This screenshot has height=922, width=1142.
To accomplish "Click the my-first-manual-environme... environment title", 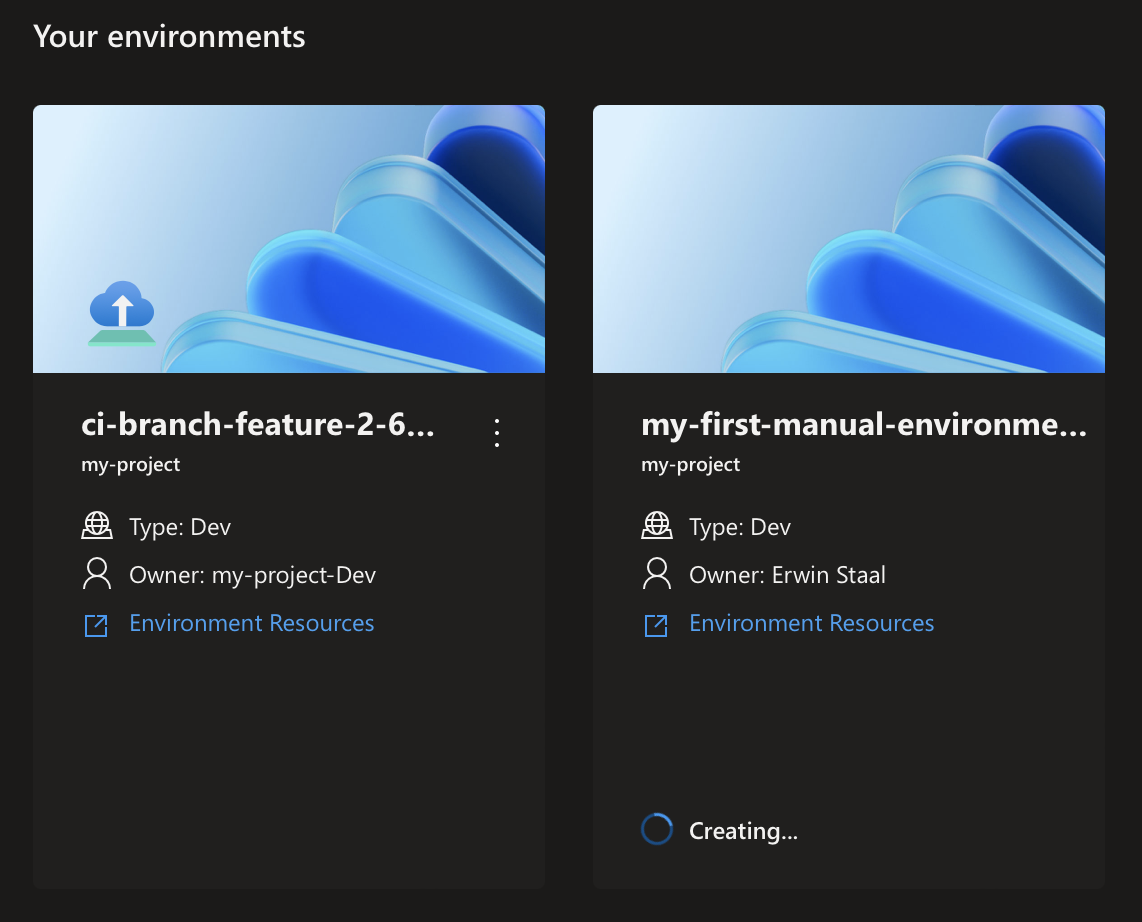I will point(864,425).
